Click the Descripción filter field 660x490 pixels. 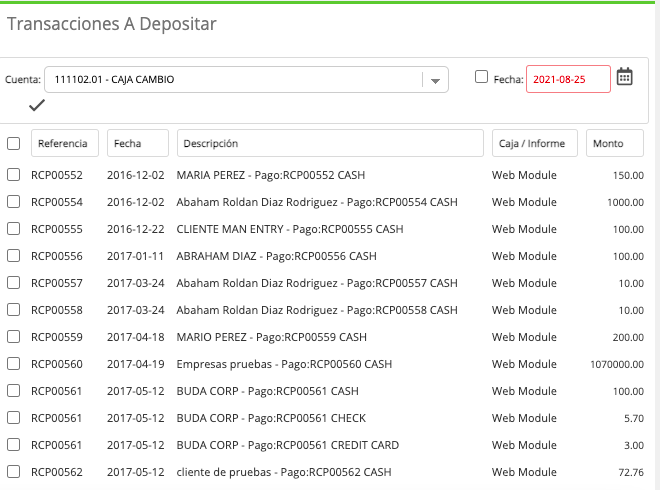pos(330,143)
